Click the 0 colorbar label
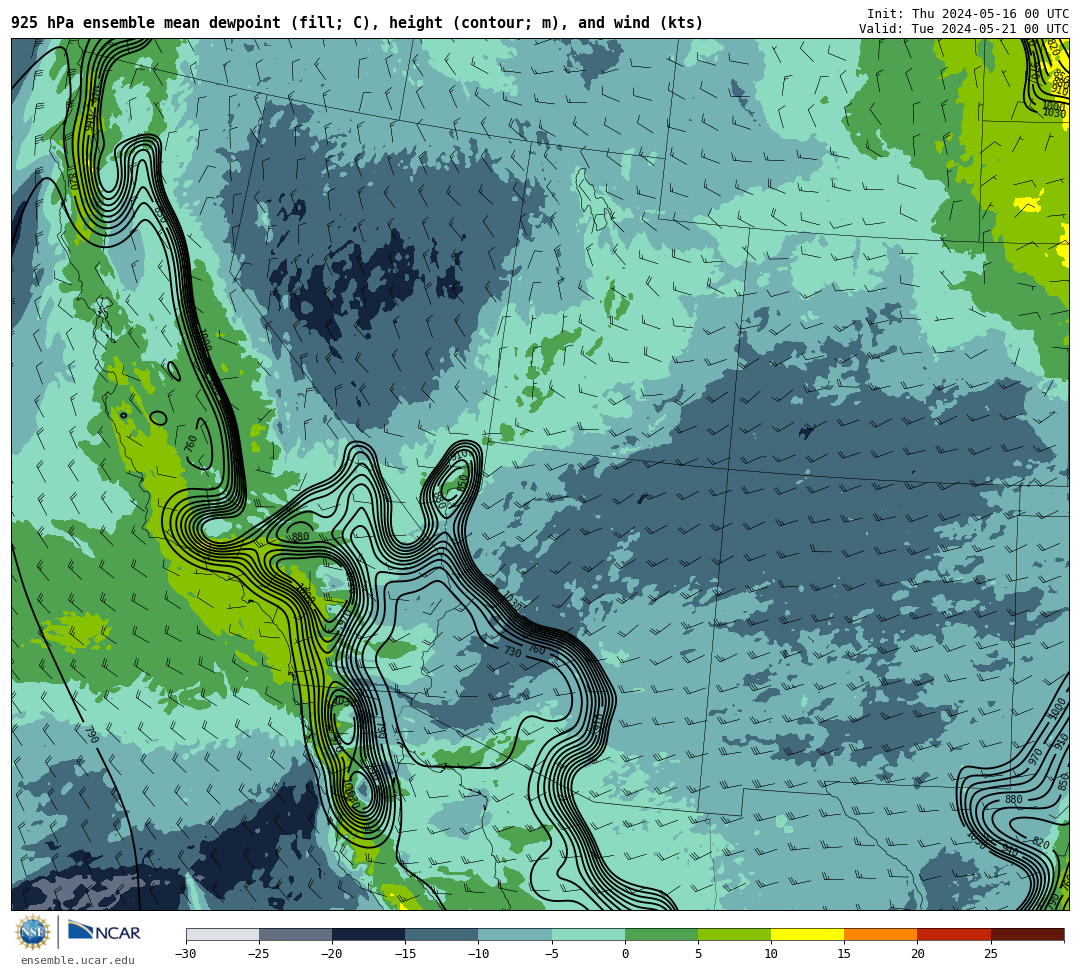Image resolution: width=1080 pixels, height=973 pixels. 625,954
